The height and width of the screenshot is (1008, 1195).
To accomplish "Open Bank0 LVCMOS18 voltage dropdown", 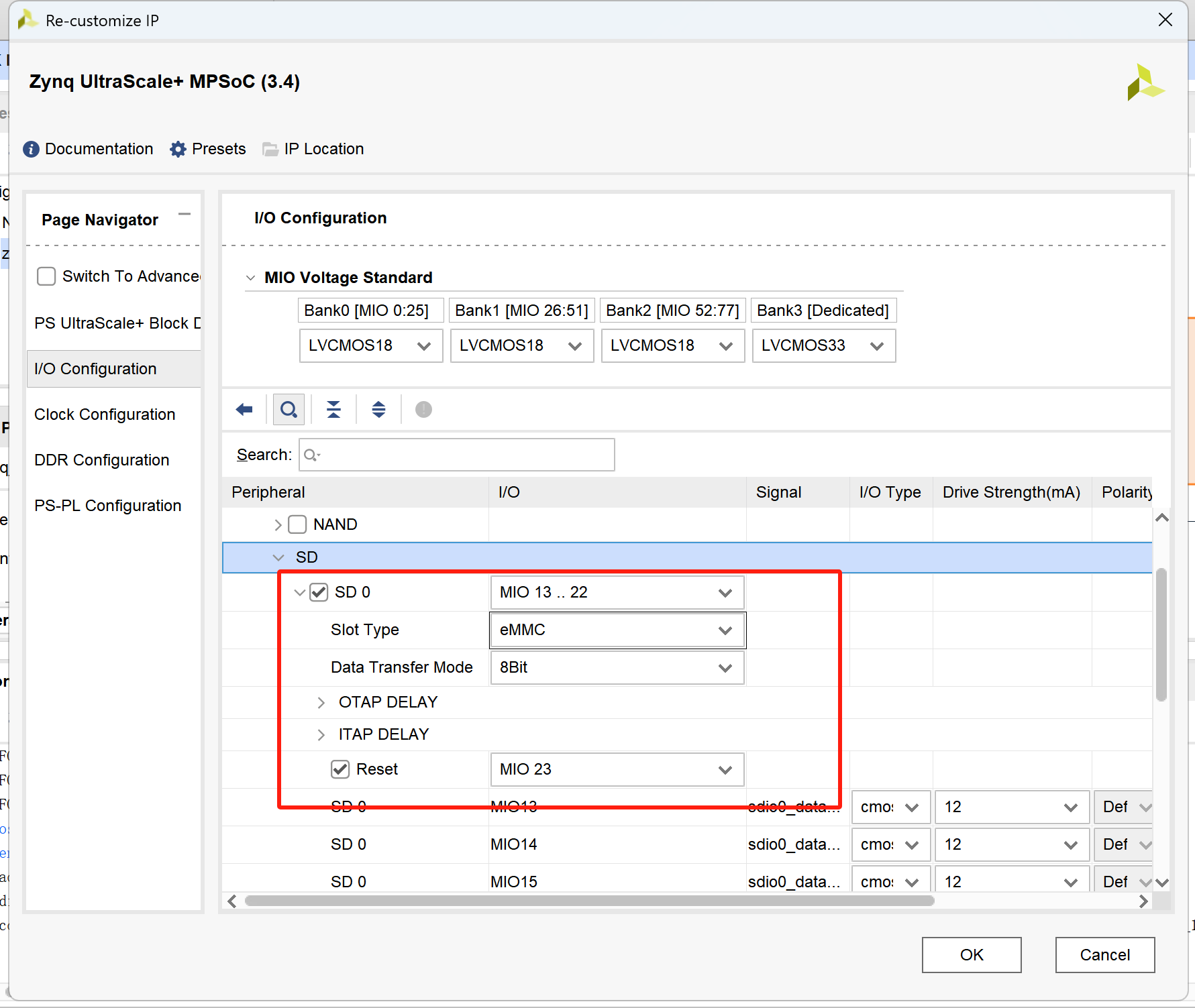I will (x=371, y=345).
